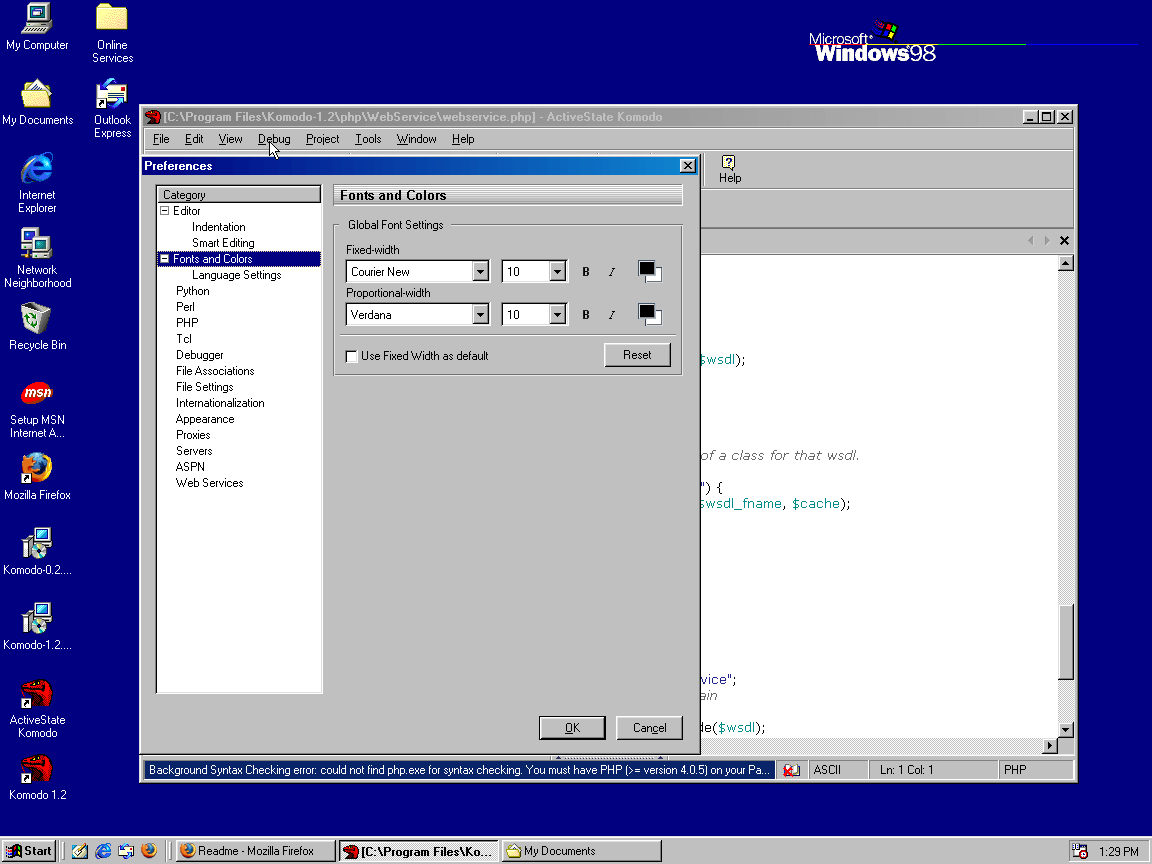Toggle italic for the Proportional-width font
This screenshot has height=864, width=1152.
pos(611,315)
